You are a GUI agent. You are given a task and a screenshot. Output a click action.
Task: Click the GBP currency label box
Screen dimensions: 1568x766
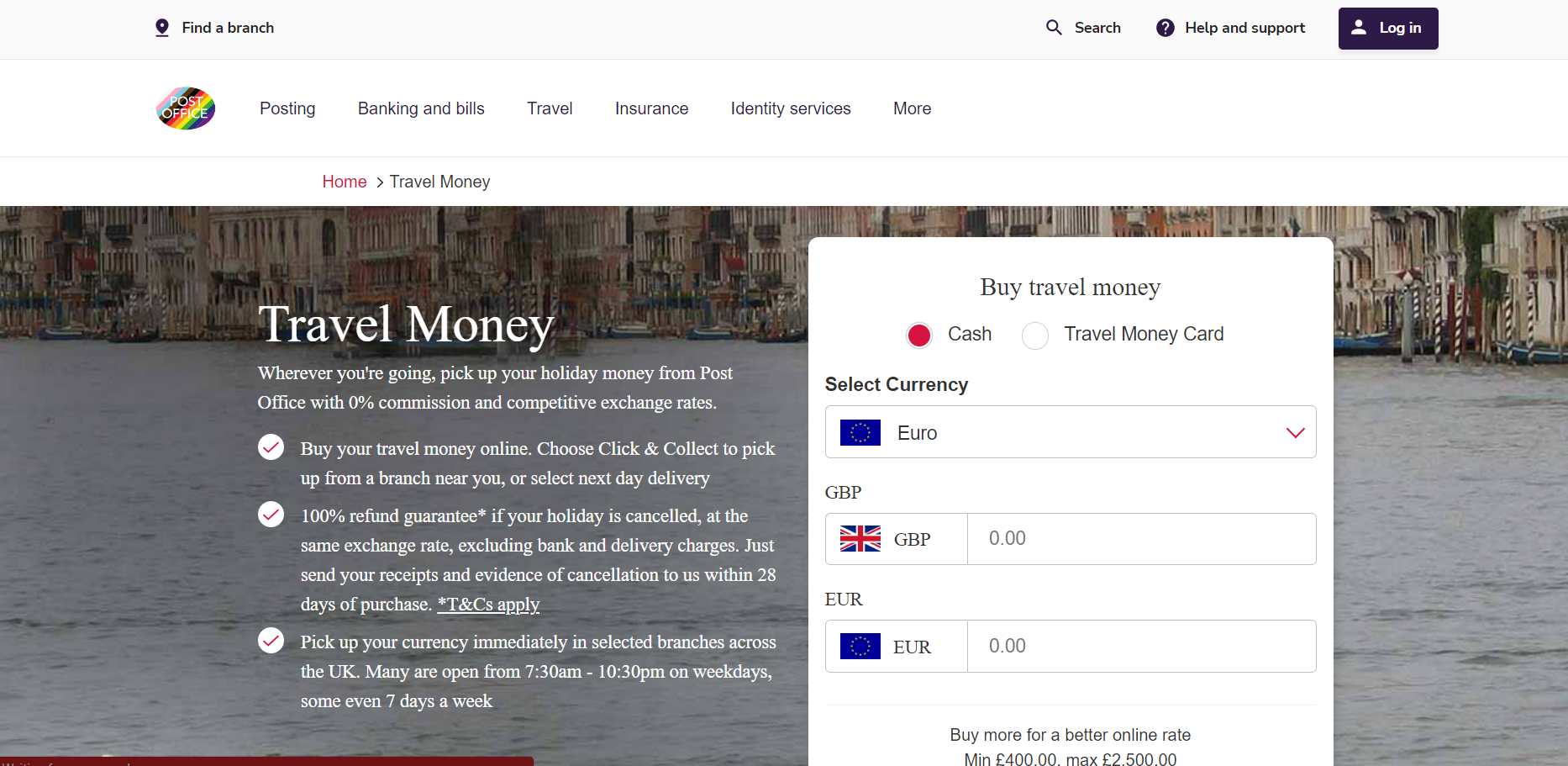pyautogui.click(x=897, y=539)
